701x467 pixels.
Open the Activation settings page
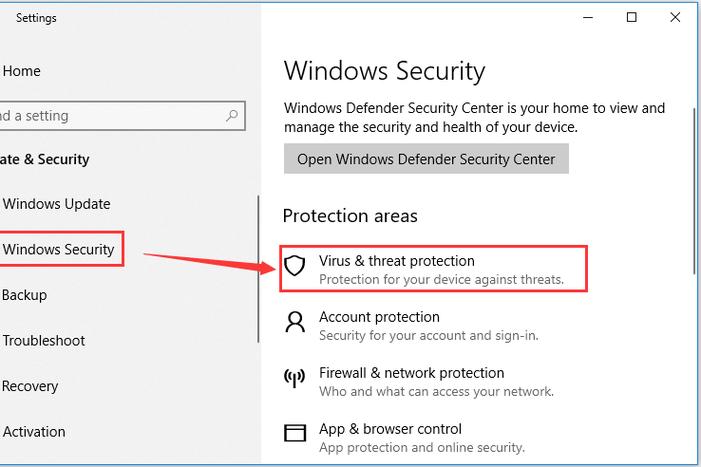[x=34, y=432]
